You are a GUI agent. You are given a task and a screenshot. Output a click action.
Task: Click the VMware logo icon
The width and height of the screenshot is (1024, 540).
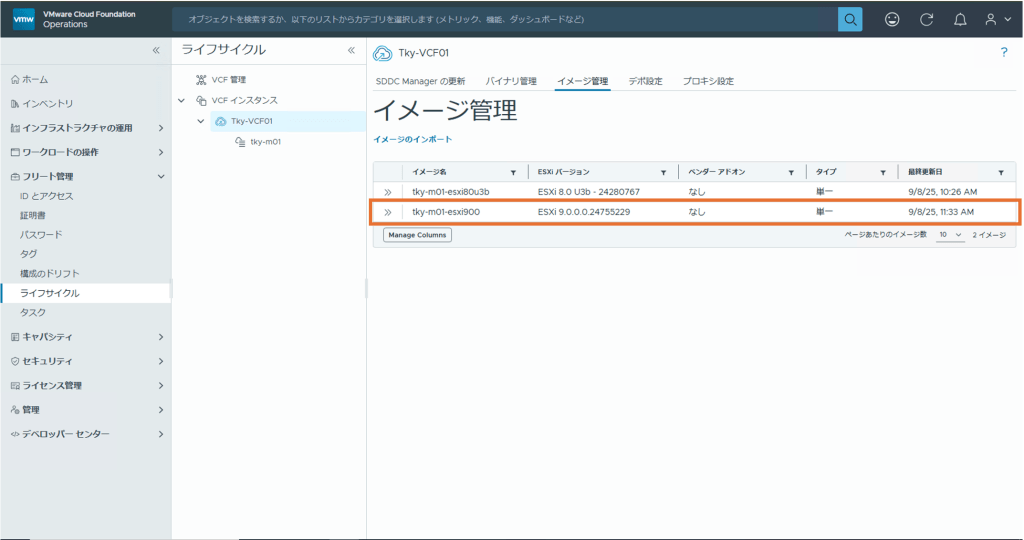(x=24, y=19)
